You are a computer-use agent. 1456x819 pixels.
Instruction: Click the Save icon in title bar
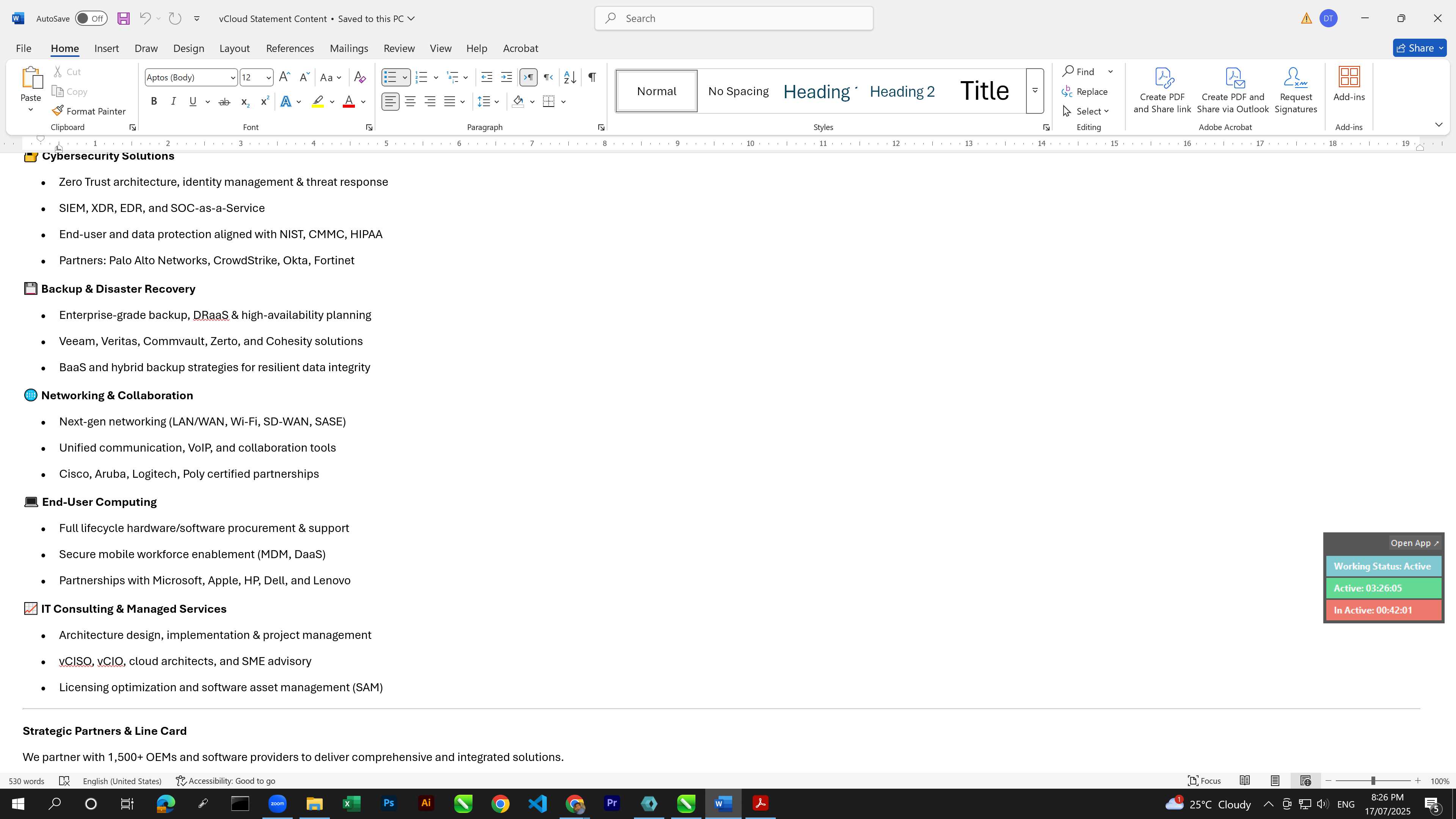(123, 19)
